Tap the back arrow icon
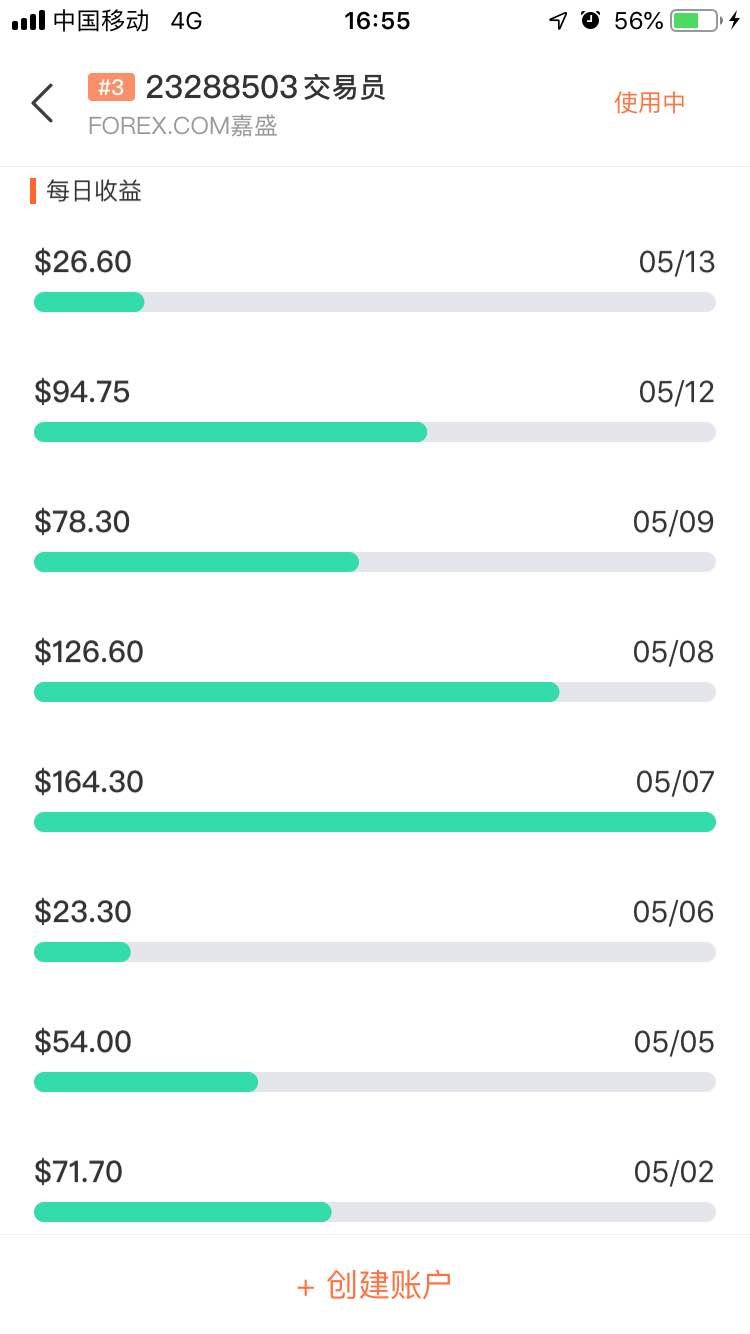Image resolution: width=750 pixels, height=1334 pixels. [x=42, y=102]
